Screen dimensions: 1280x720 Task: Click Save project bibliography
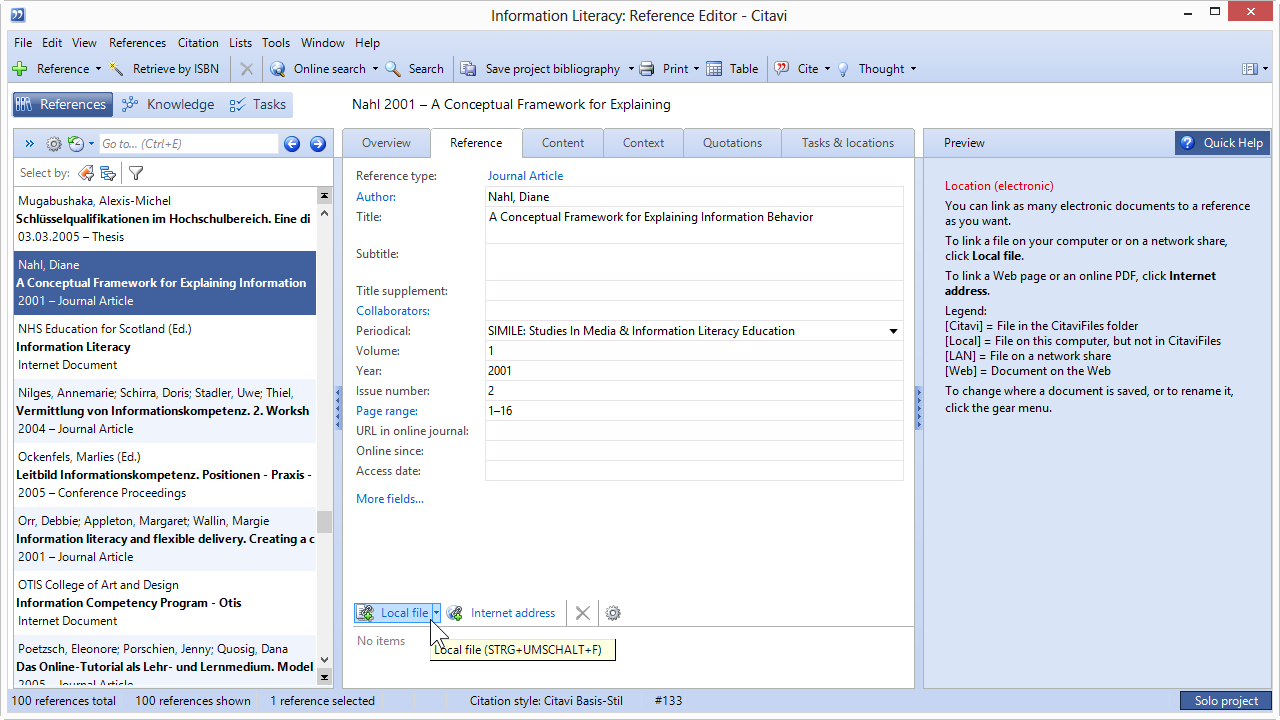tap(541, 69)
